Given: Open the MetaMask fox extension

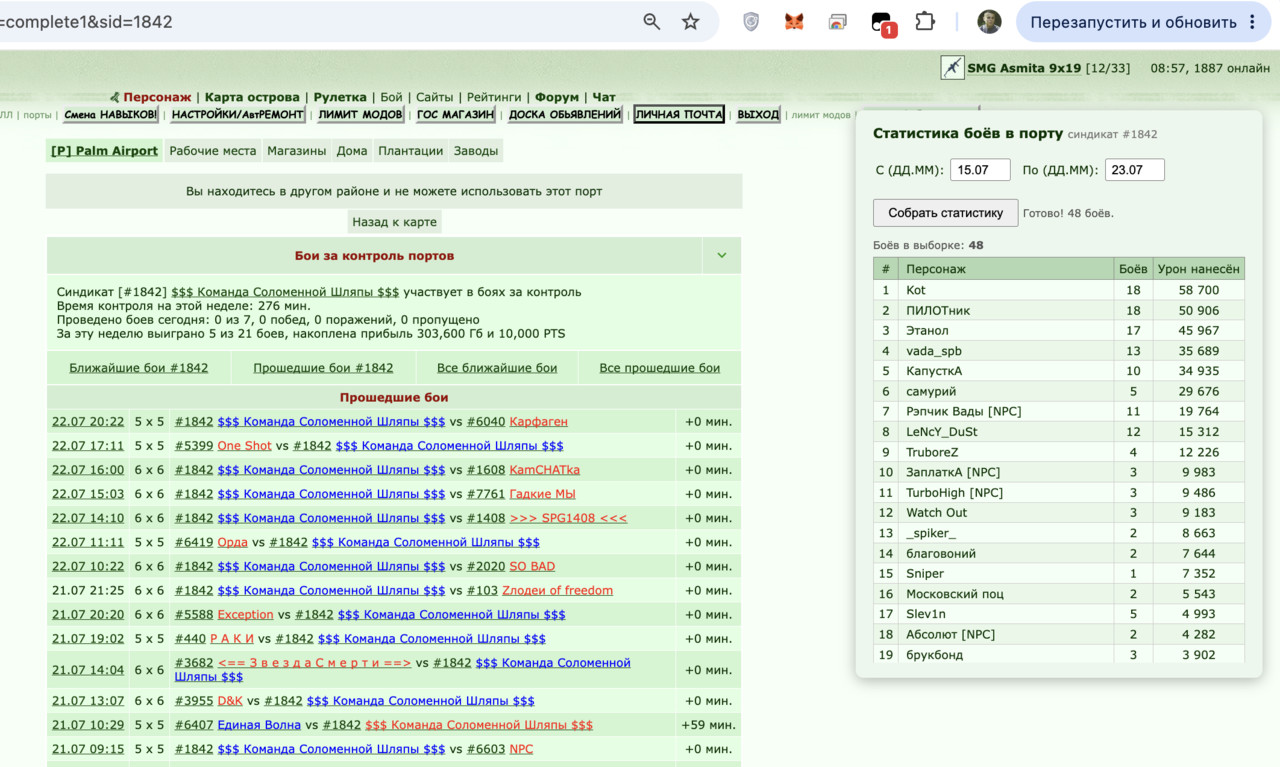Looking at the screenshot, I should [794, 22].
